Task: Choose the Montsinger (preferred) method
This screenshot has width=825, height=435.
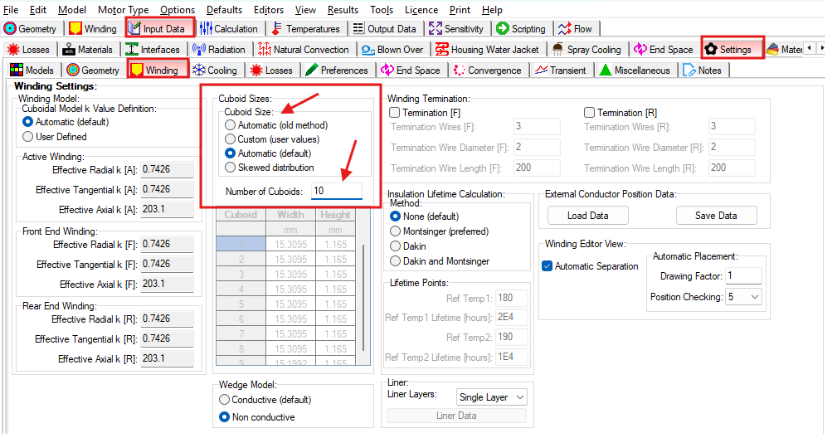Action: pyautogui.click(x=397, y=230)
